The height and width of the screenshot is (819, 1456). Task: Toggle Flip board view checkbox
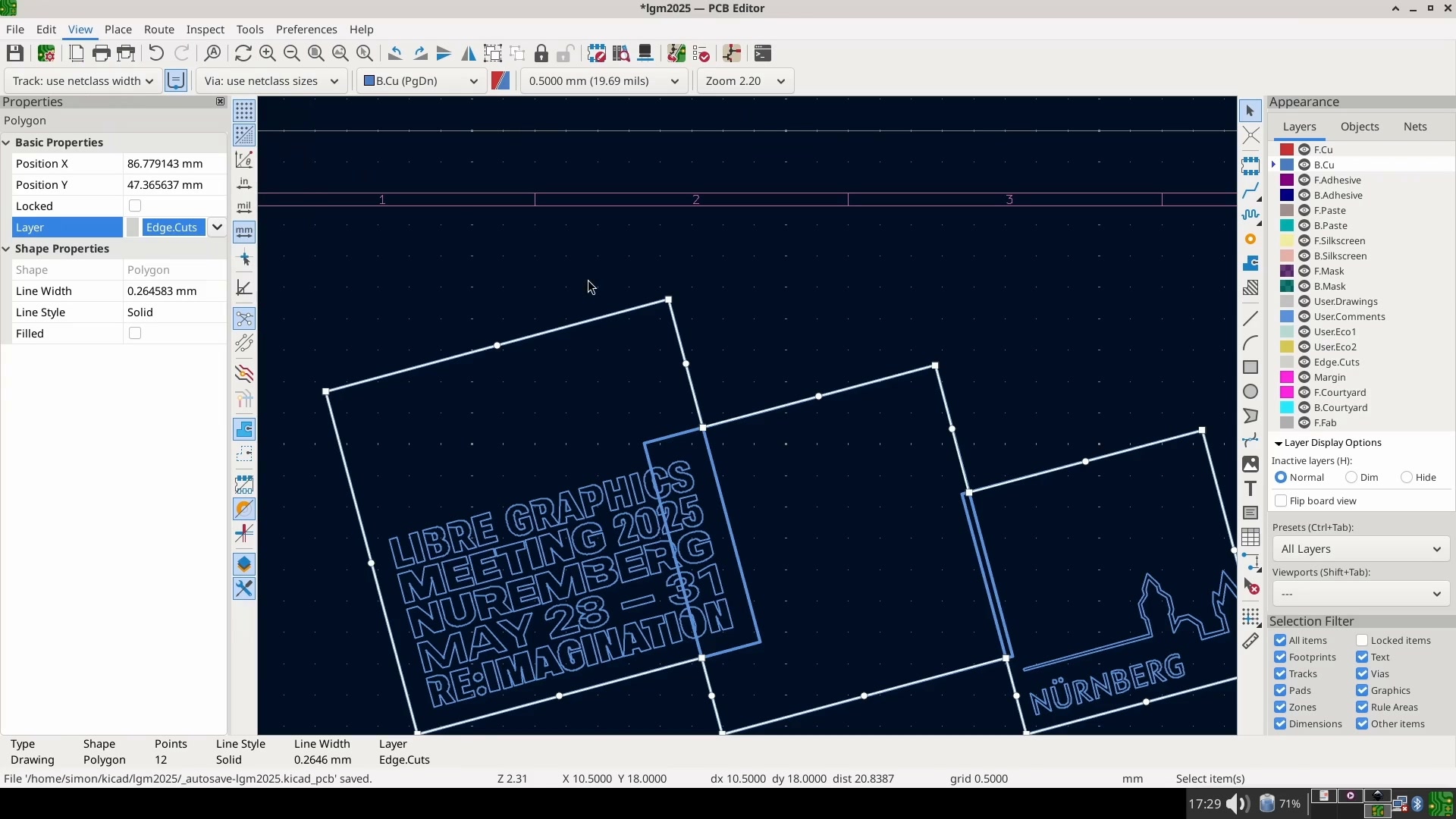click(x=1281, y=500)
